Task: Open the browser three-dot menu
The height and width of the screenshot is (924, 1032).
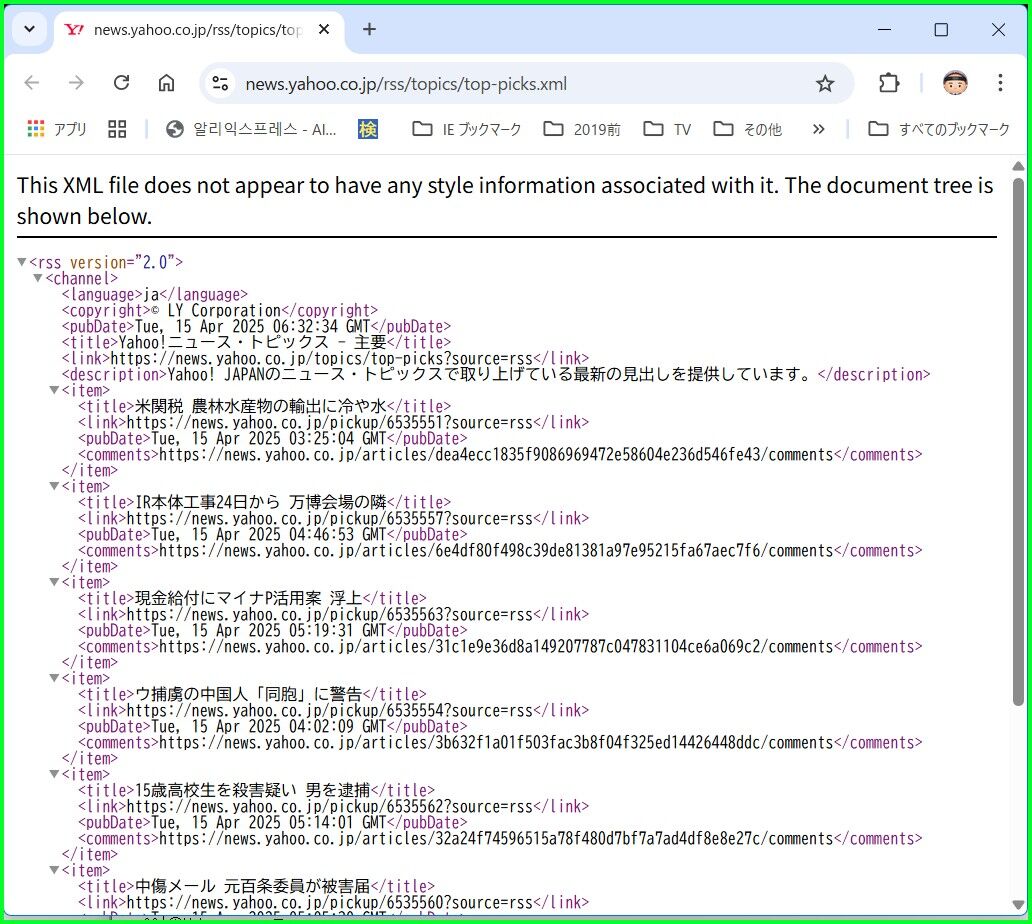Action: (x=1001, y=84)
